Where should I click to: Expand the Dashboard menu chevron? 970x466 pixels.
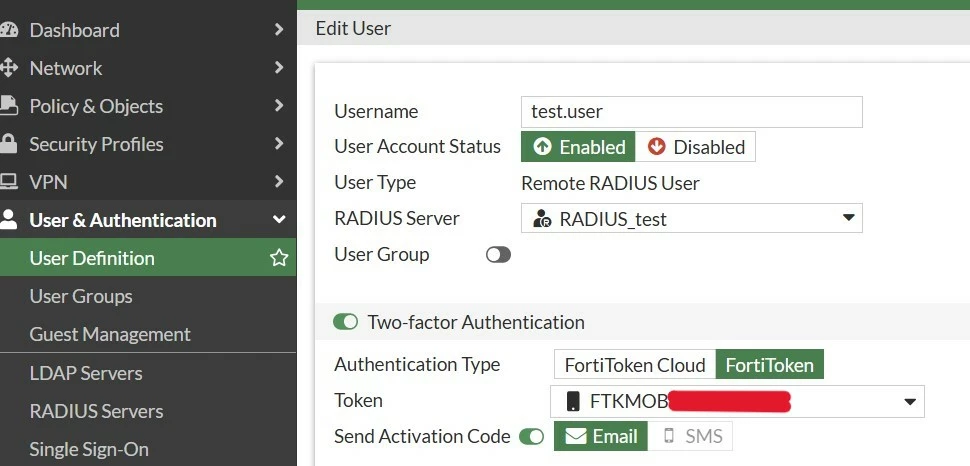[279, 29]
